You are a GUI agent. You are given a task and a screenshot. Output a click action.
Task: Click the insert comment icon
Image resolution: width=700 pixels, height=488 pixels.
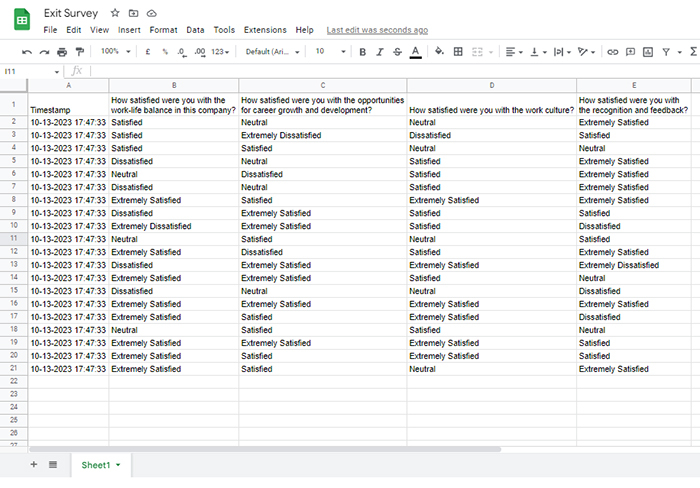point(630,52)
